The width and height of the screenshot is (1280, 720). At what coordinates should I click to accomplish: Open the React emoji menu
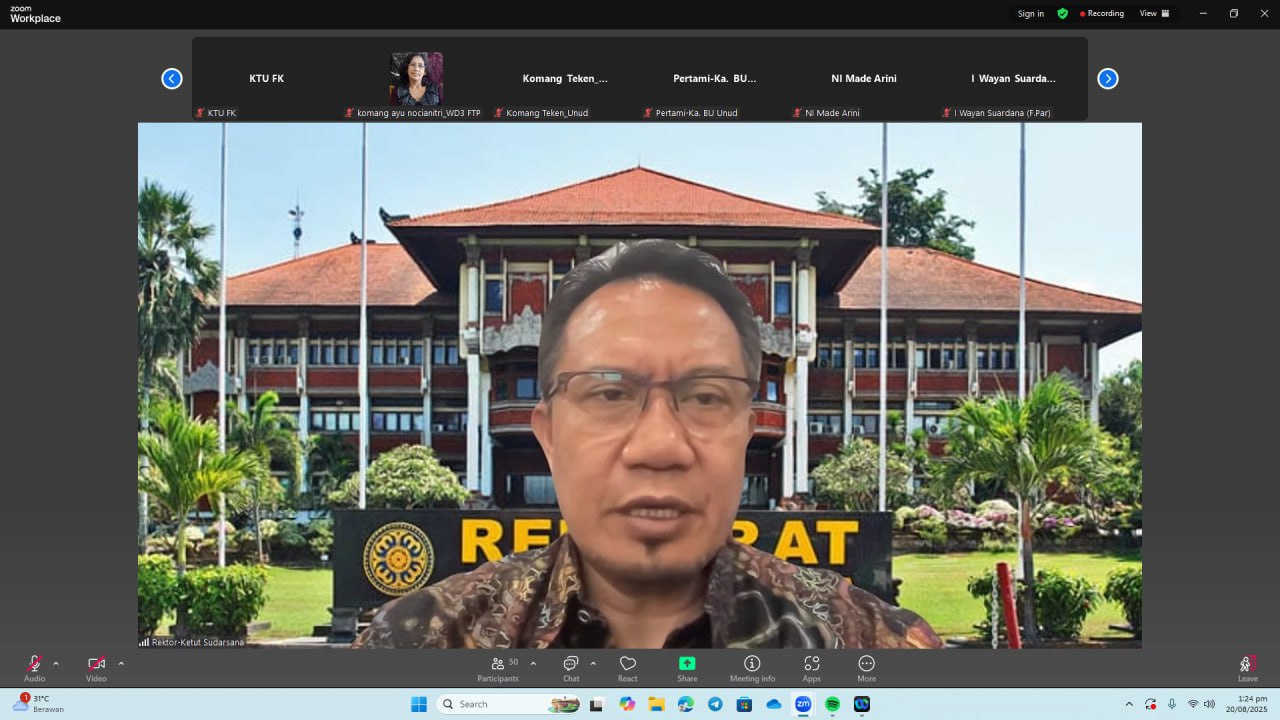627,668
